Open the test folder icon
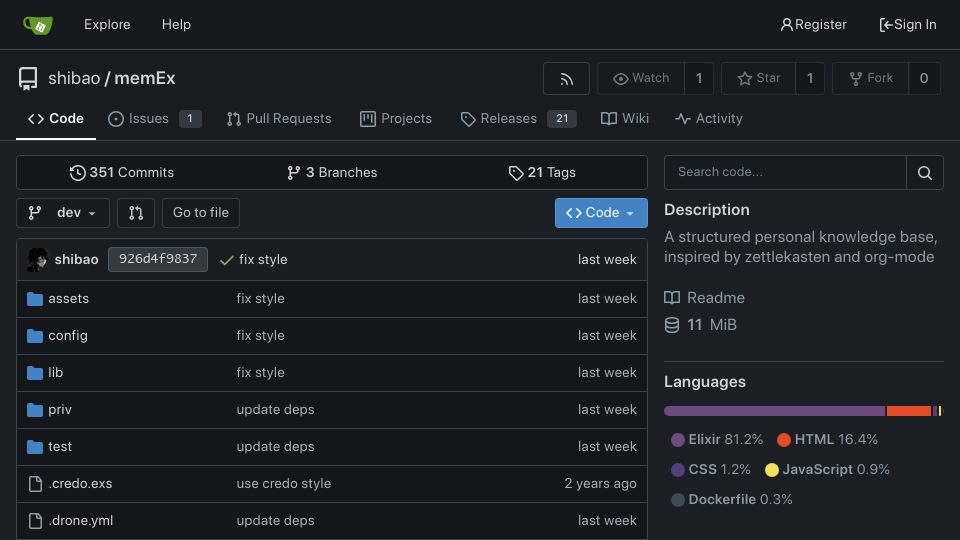Image resolution: width=960 pixels, height=540 pixels. [35, 447]
